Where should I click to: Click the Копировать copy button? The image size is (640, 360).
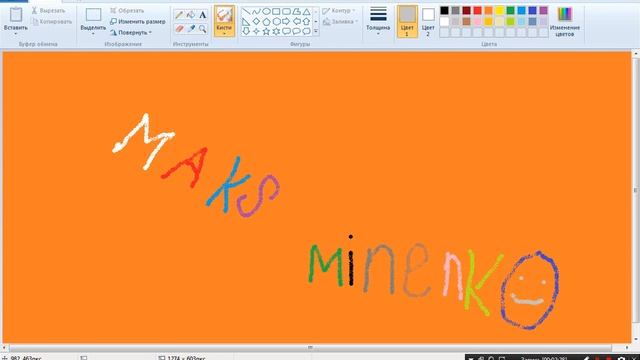[52, 22]
